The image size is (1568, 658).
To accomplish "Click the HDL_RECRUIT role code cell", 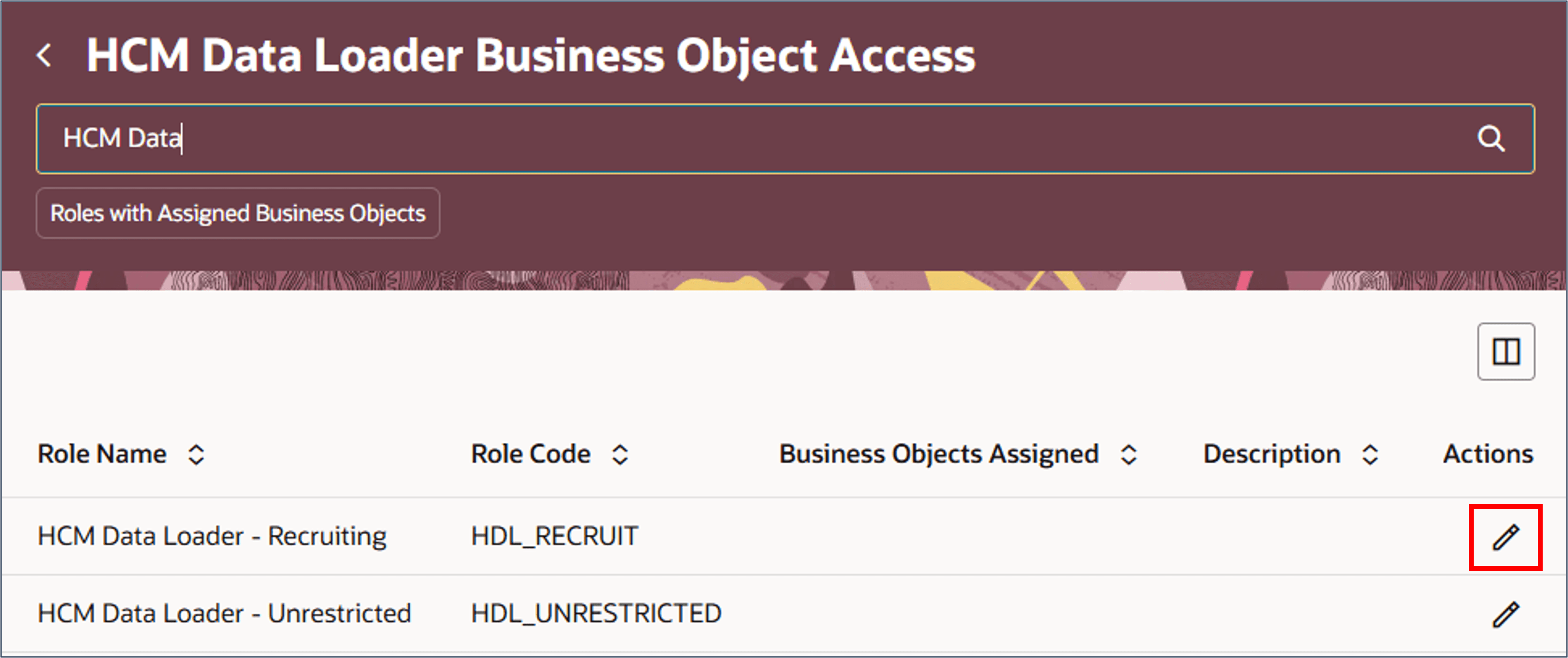I will point(555,536).
